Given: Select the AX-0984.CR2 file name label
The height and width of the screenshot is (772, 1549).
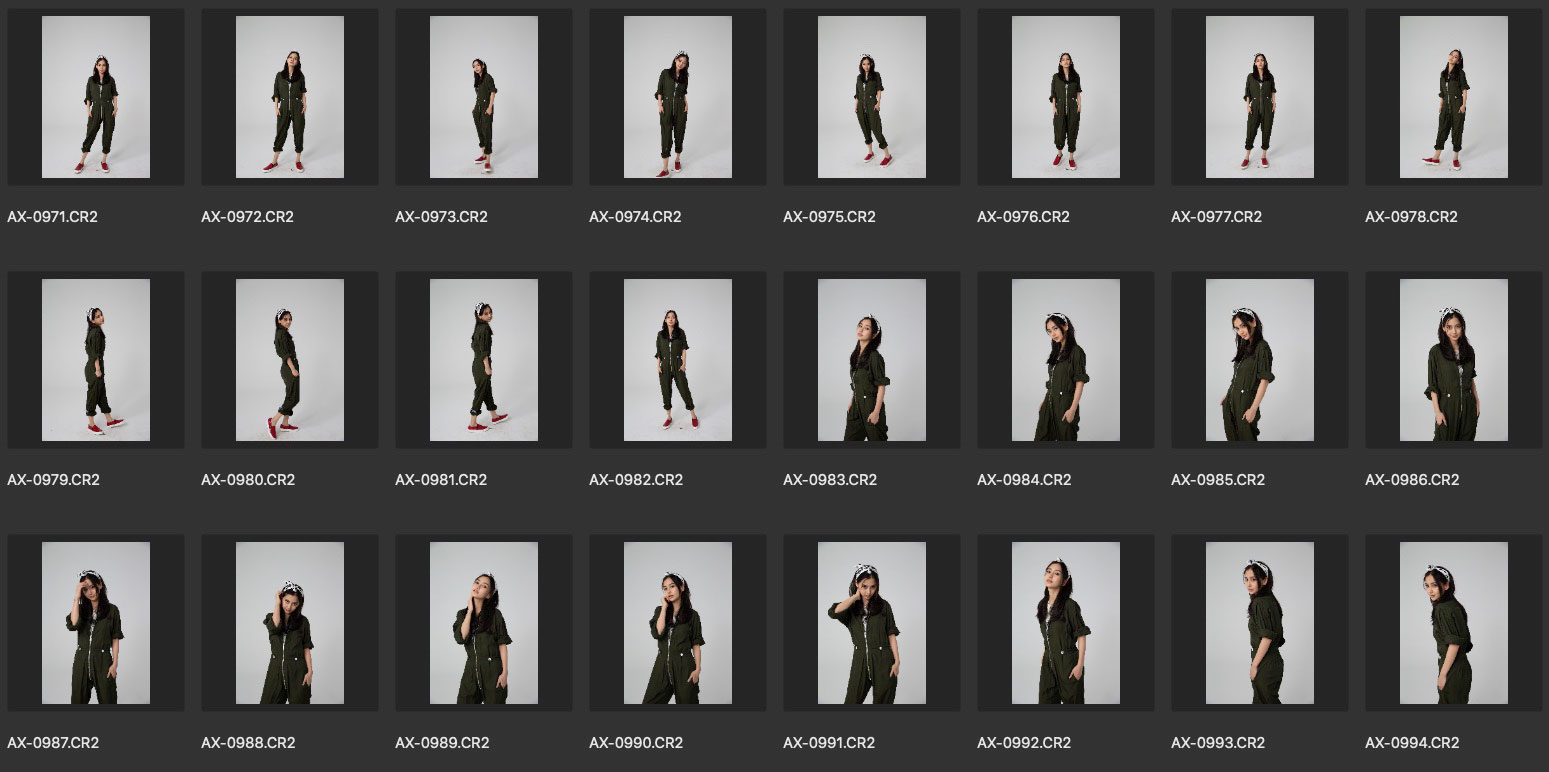Looking at the screenshot, I should pos(1024,480).
